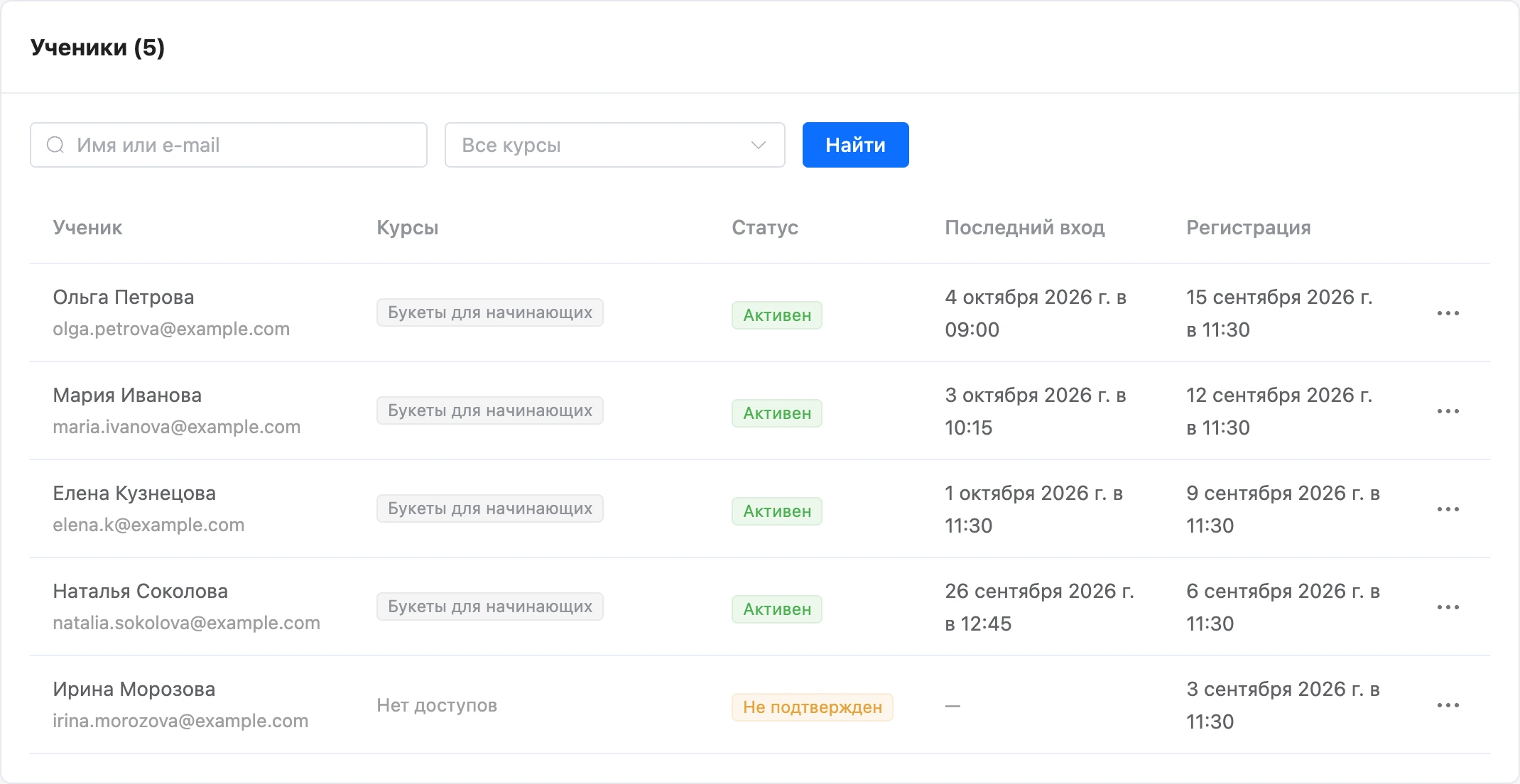Image resolution: width=1520 pixels, height=784 pixels.
Task: Click email olga.petrova@example.com
Action: click(x=171, y=329)
